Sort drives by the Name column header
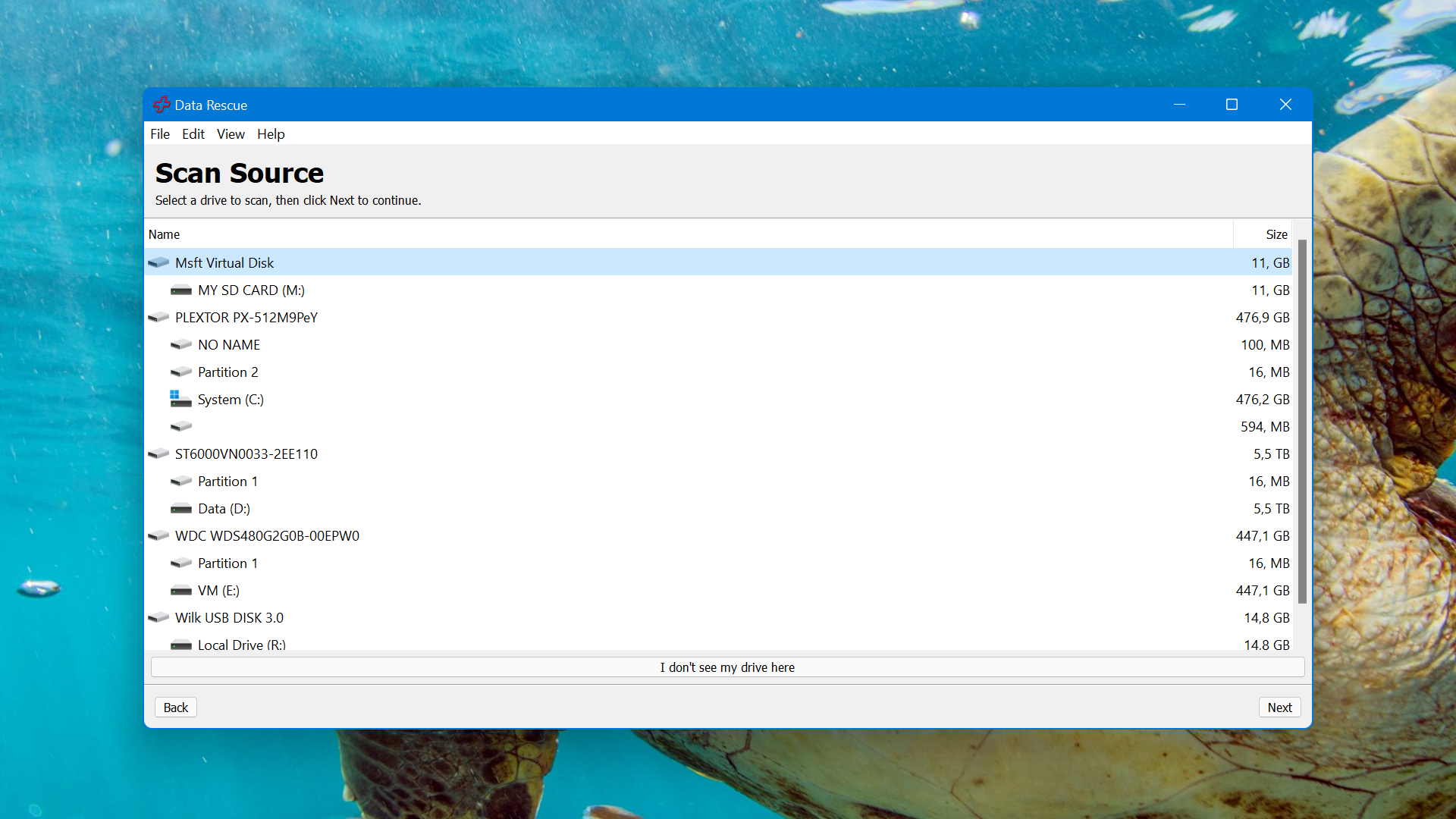This screenshot has width=1456, height=819. click(x=689, y=234)
